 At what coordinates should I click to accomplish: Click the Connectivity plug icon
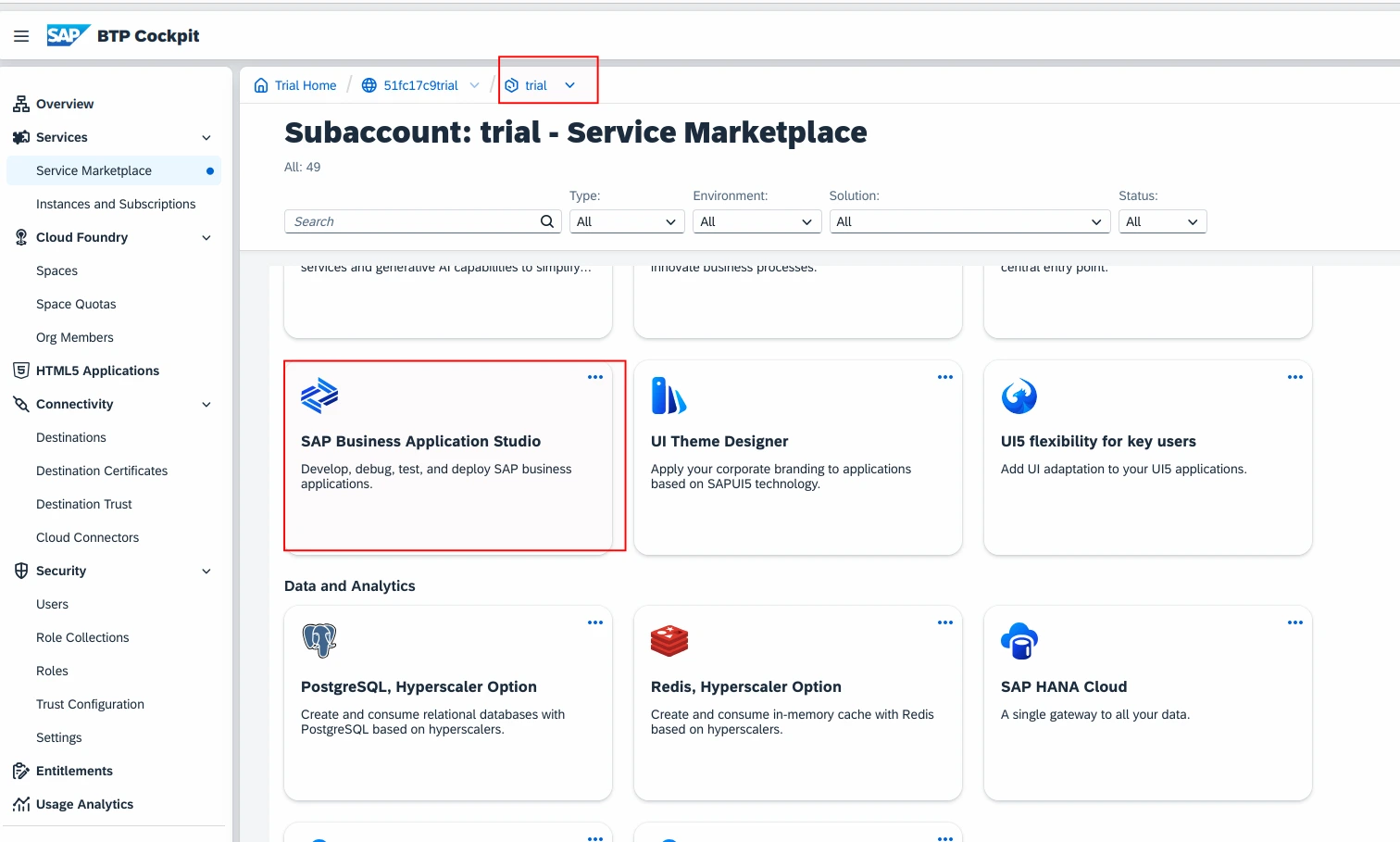(21, 404)
